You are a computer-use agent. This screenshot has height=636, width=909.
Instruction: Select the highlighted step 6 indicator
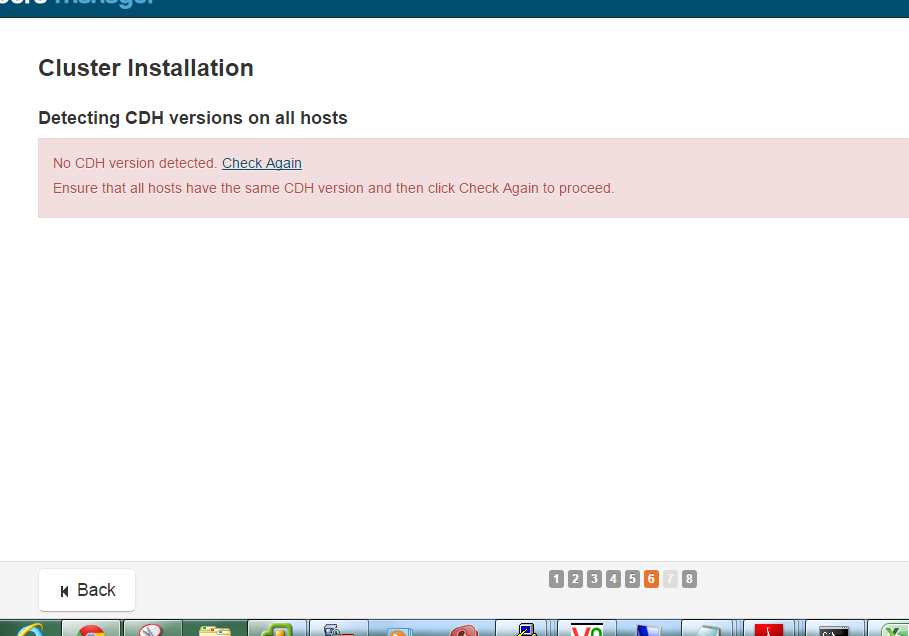coord(651,579)
